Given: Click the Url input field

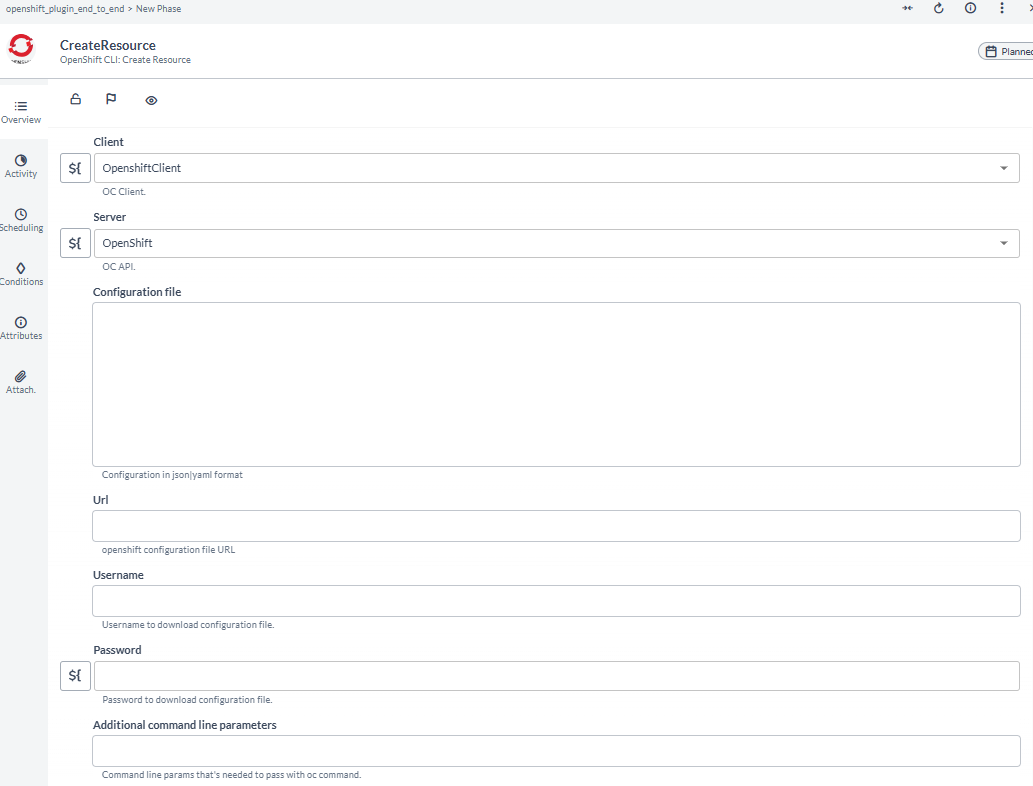Looking at the screenshot, I should (556, 526).
